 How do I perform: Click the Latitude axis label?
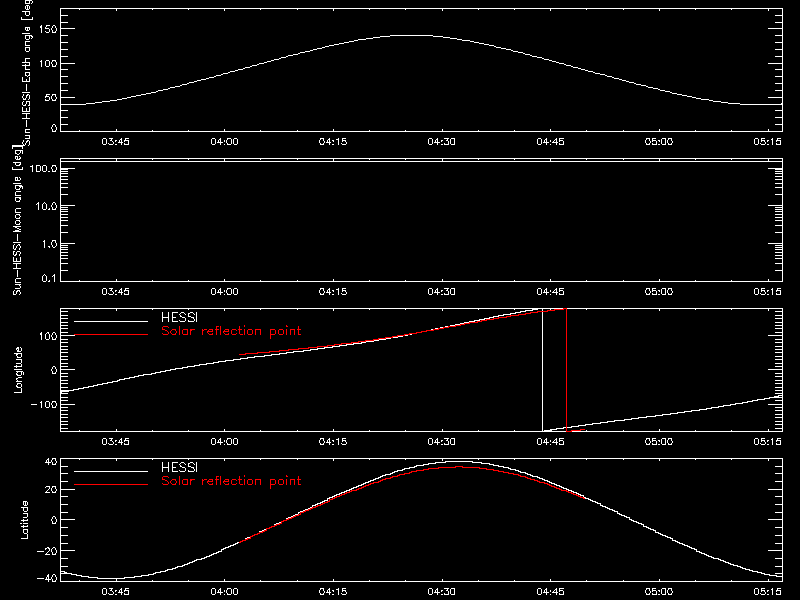coord(24,520)
